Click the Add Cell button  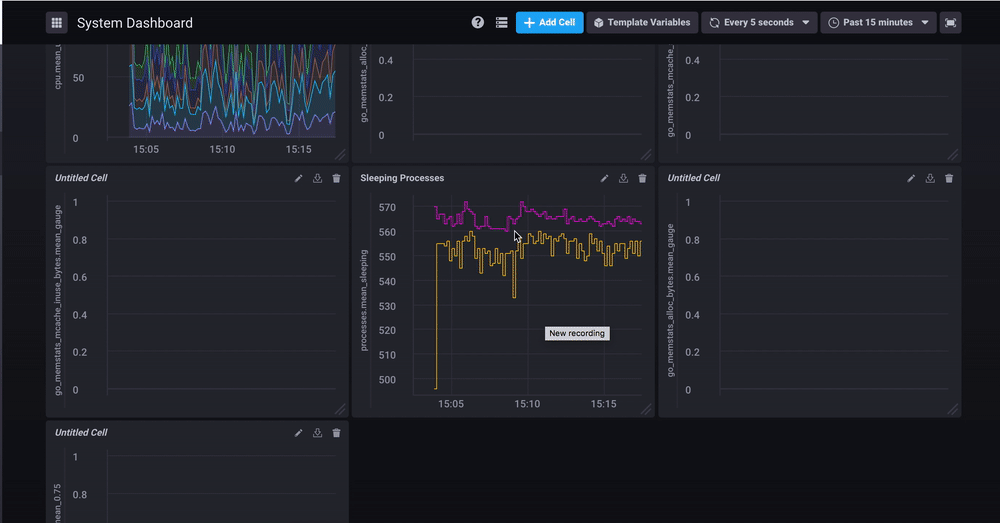549,22
